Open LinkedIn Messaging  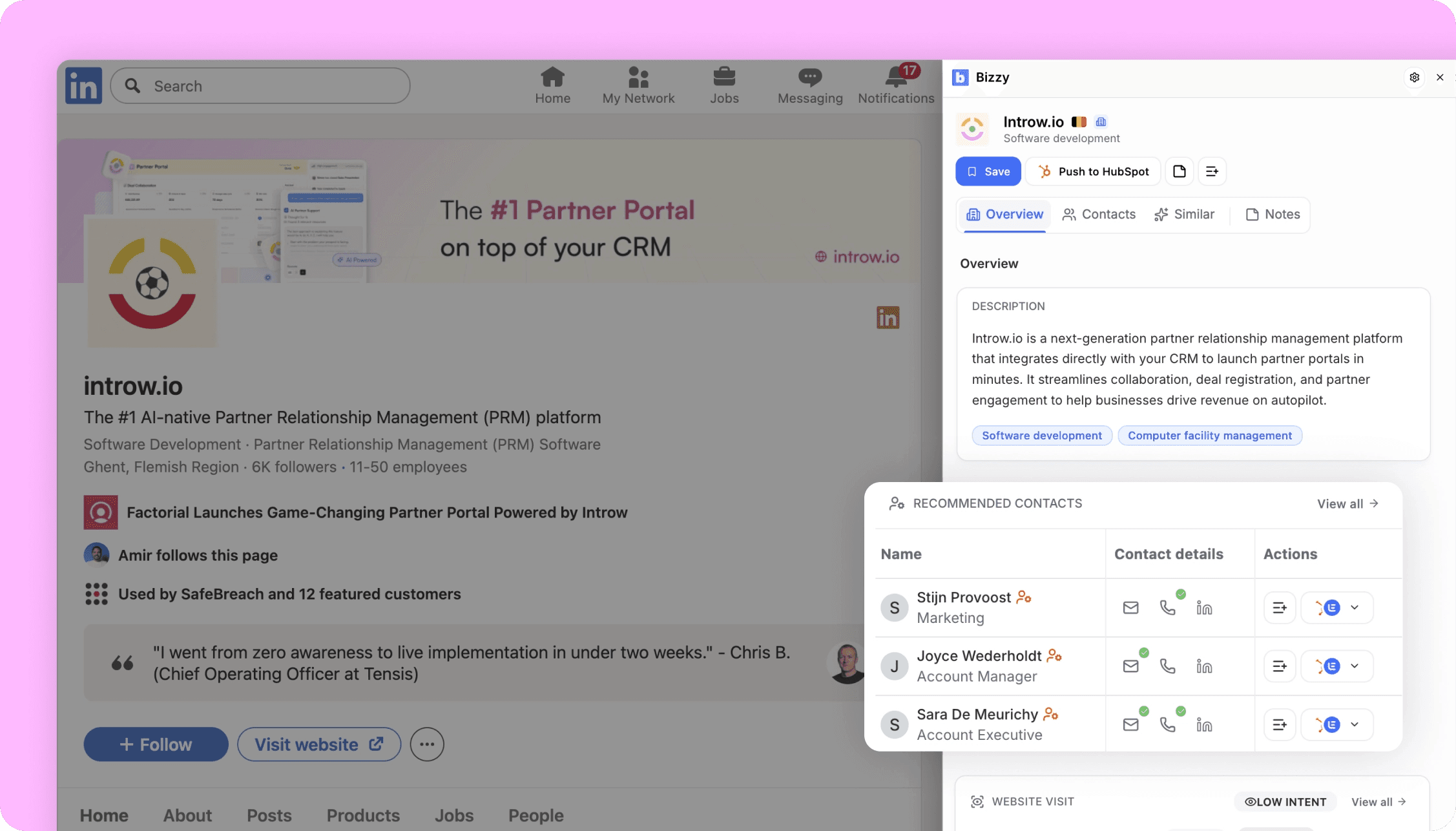[810, 85]
